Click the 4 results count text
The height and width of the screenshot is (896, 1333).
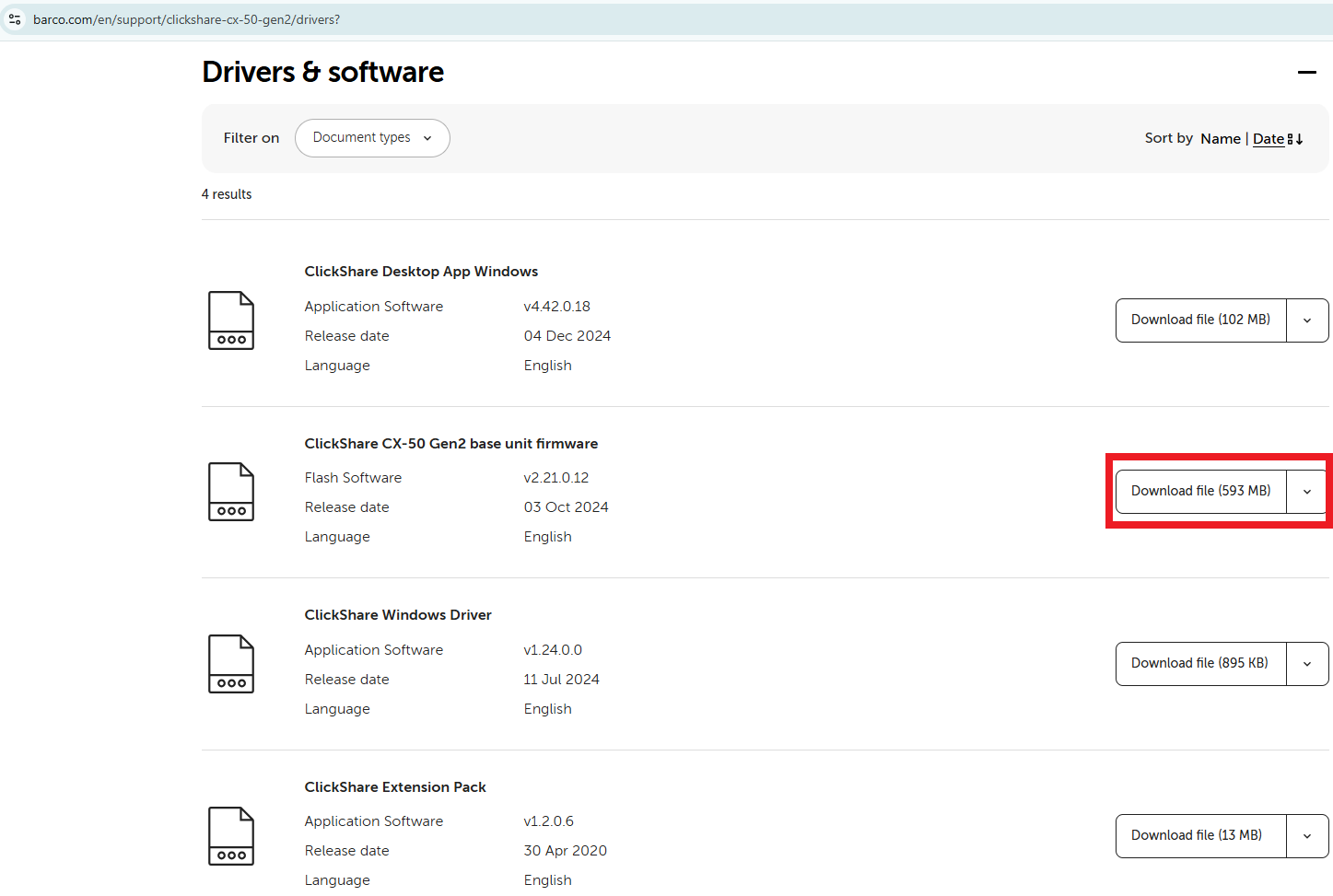click(227, 194)
